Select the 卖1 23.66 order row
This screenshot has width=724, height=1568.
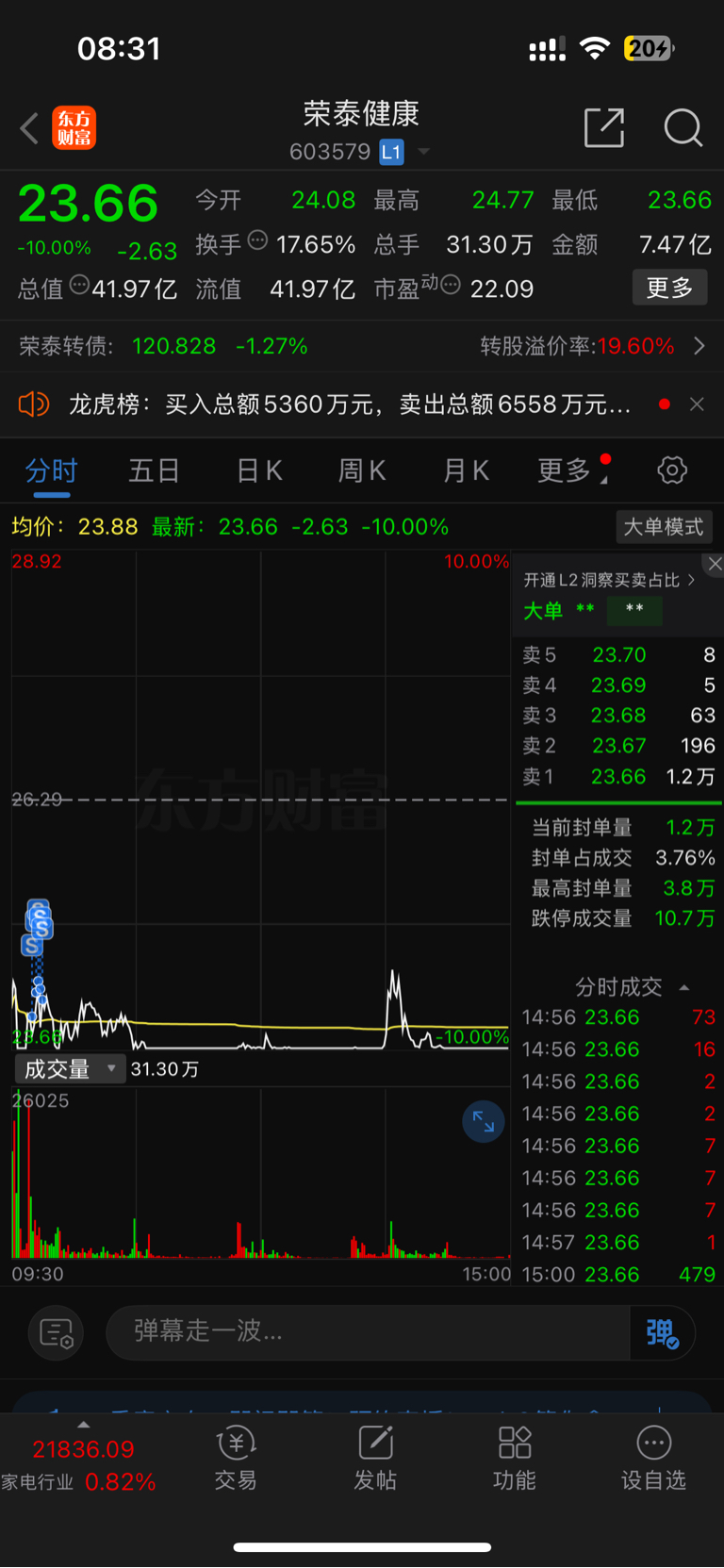click(x=618, y=776)
